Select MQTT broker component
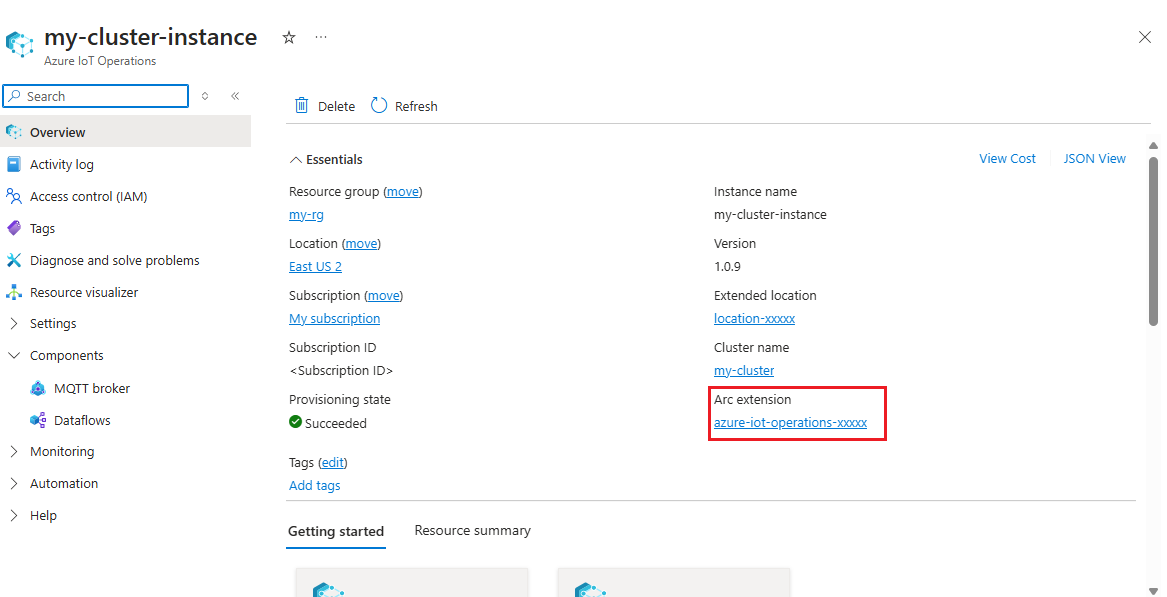 pyautogui.click(x=91, y=388)
